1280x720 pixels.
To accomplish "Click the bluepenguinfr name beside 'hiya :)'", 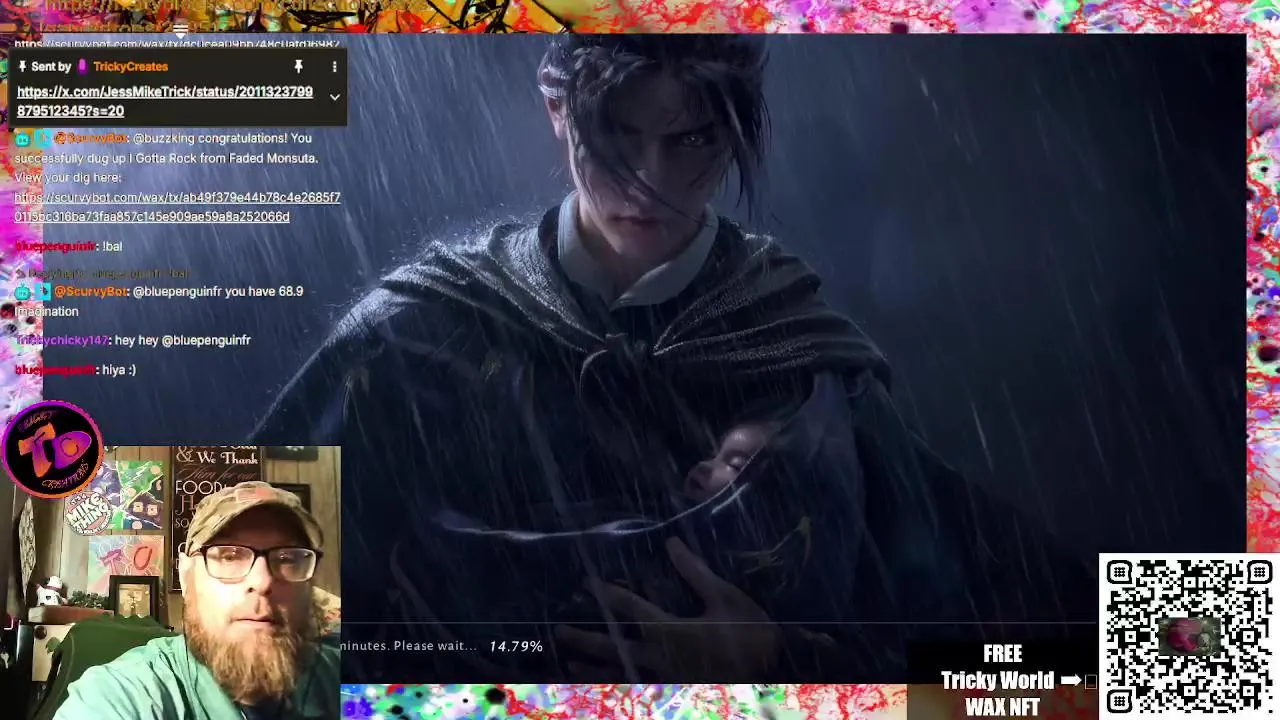I will click(x=55, y=370).
